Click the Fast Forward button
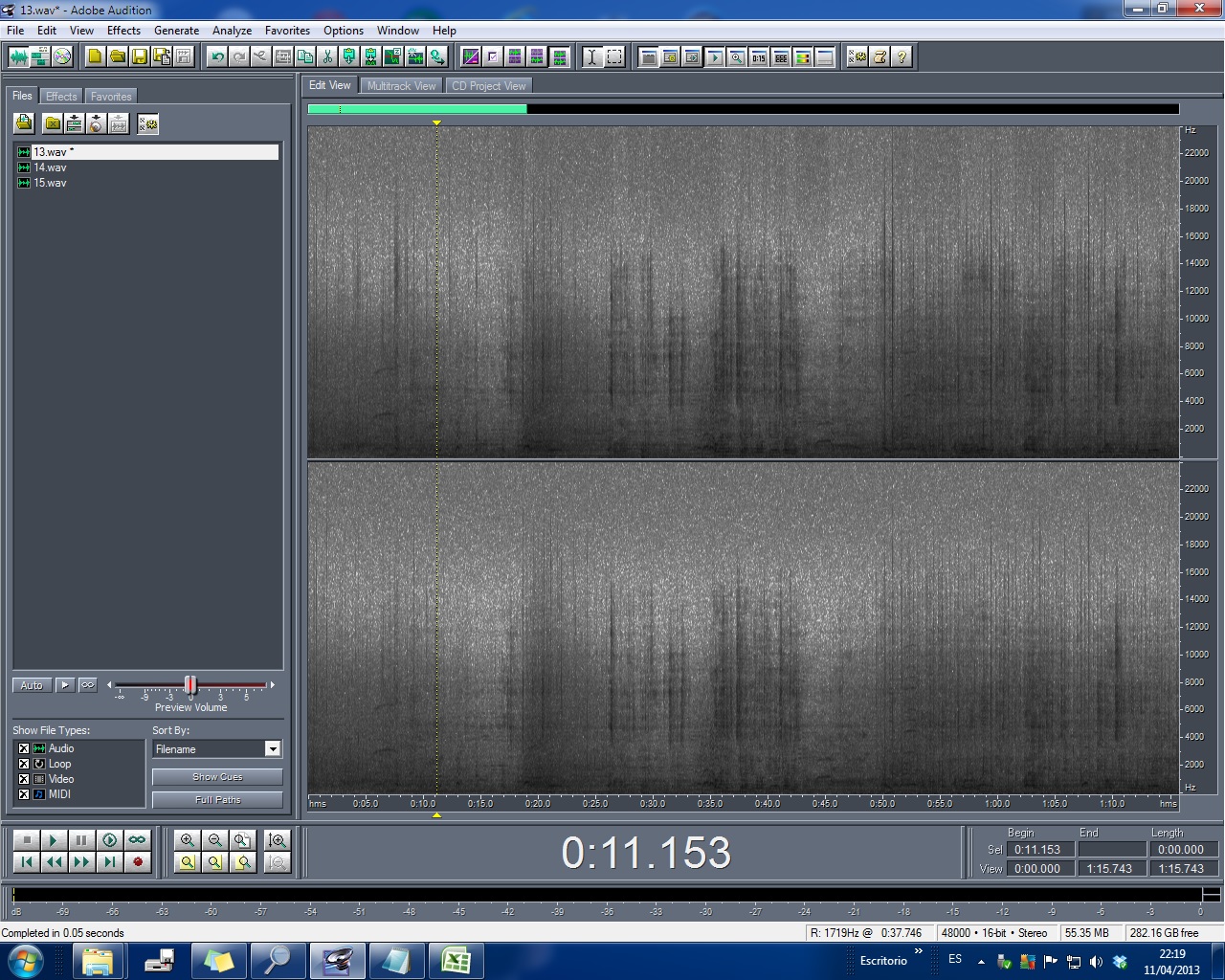 [82, 862]
